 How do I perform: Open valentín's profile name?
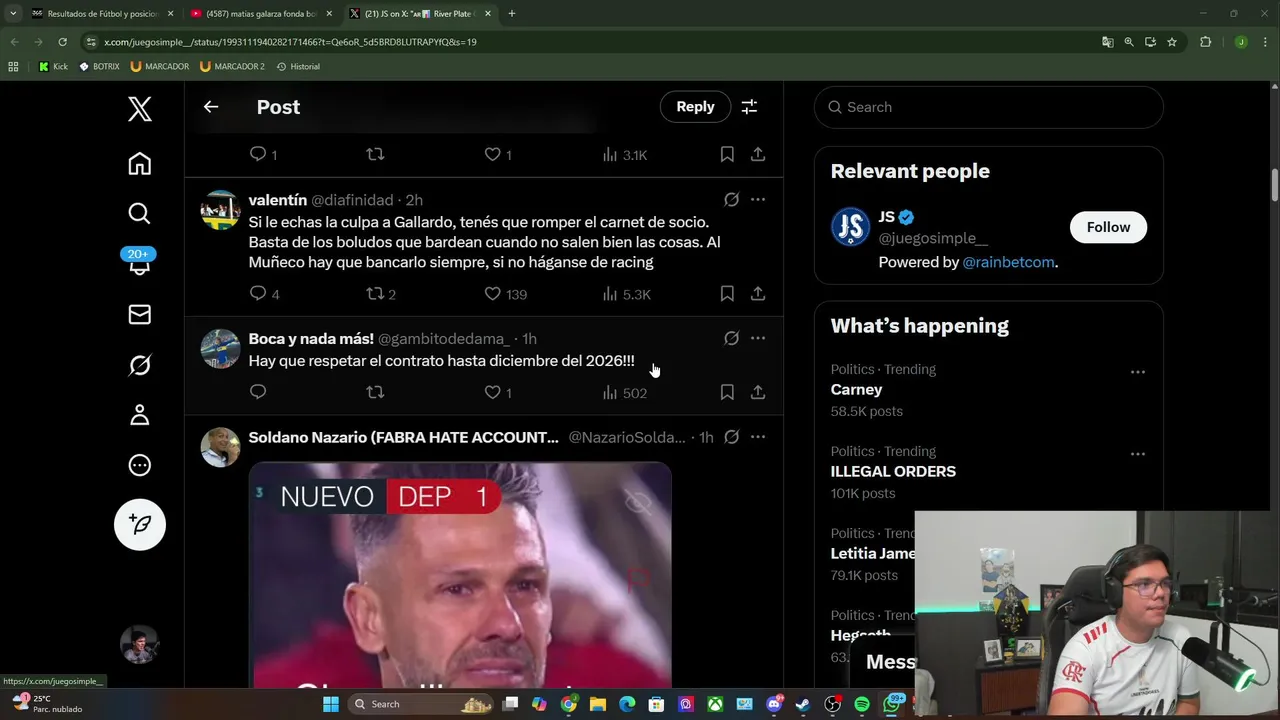pos(277,200)
